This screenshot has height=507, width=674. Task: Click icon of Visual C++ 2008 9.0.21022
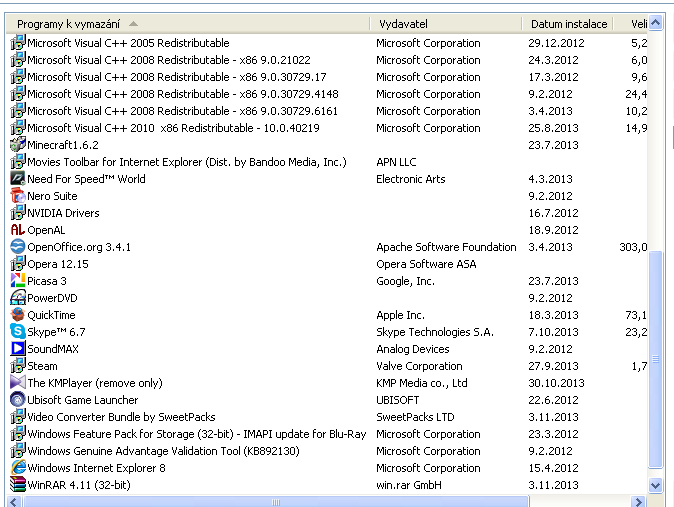(18, 60)
